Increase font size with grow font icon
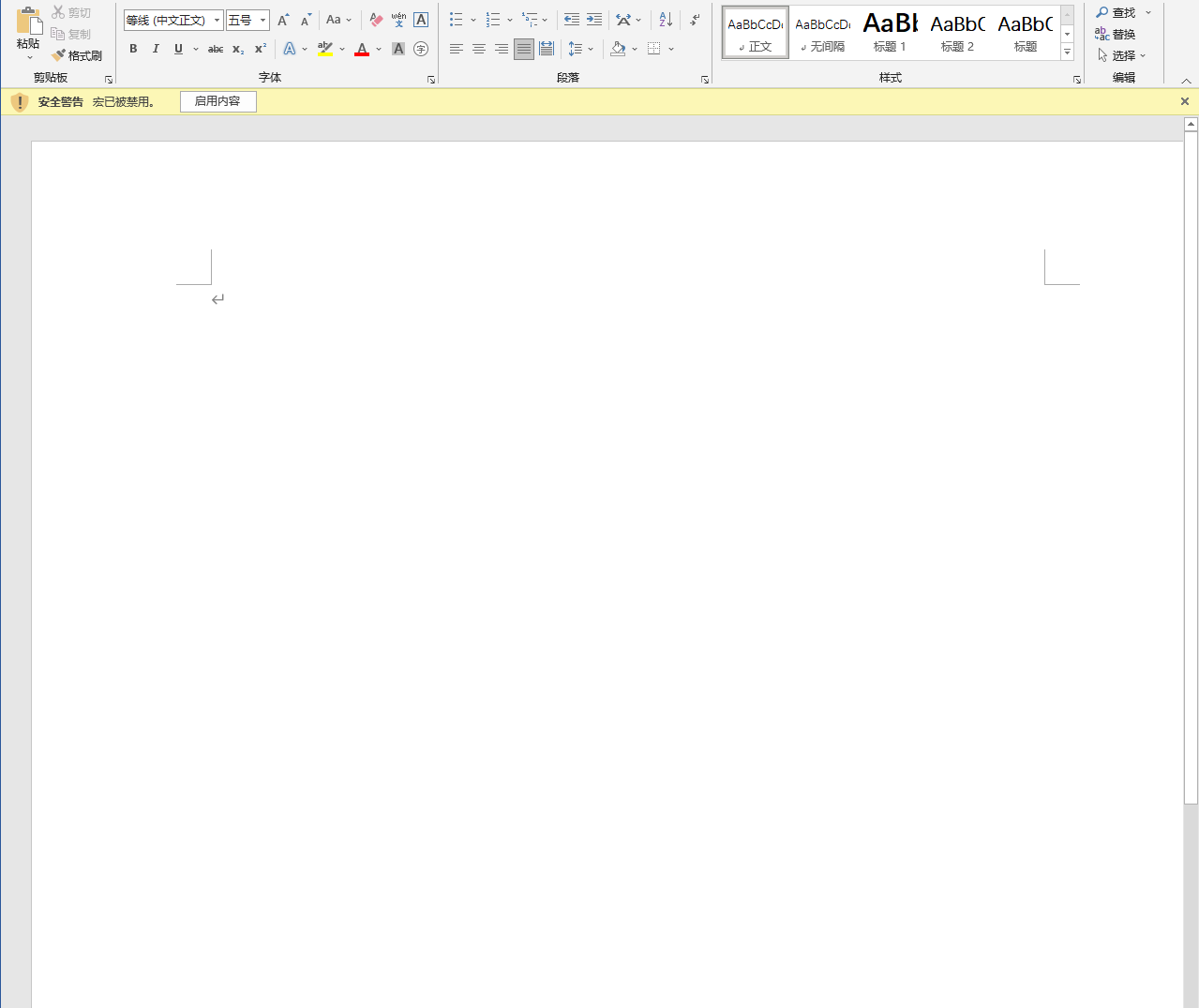Image resolution: width=1199 pixels, height=1008 pixels. click(283, 20)
